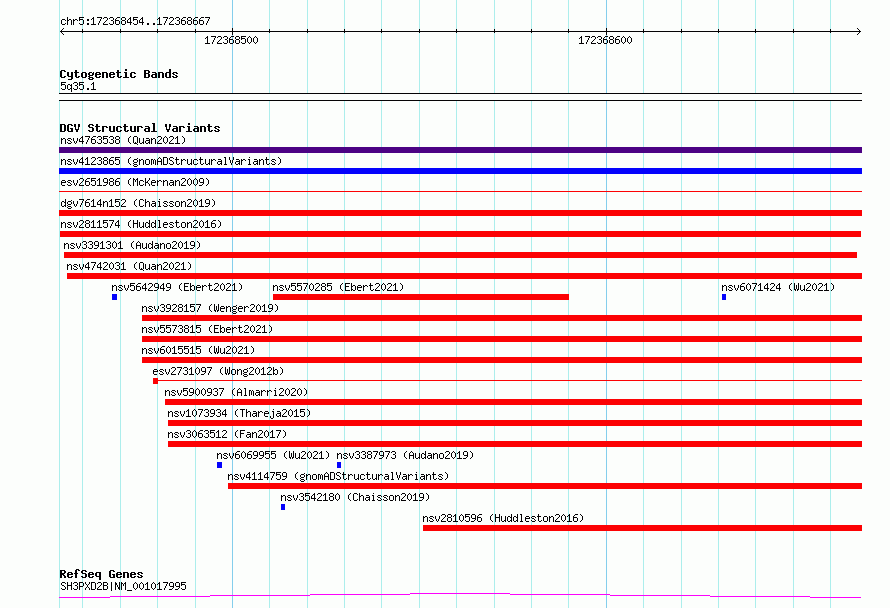The image size is (890, 608).
Task: Open esv2651986 (McKernan2009) variant label
Action: (135, 182)
